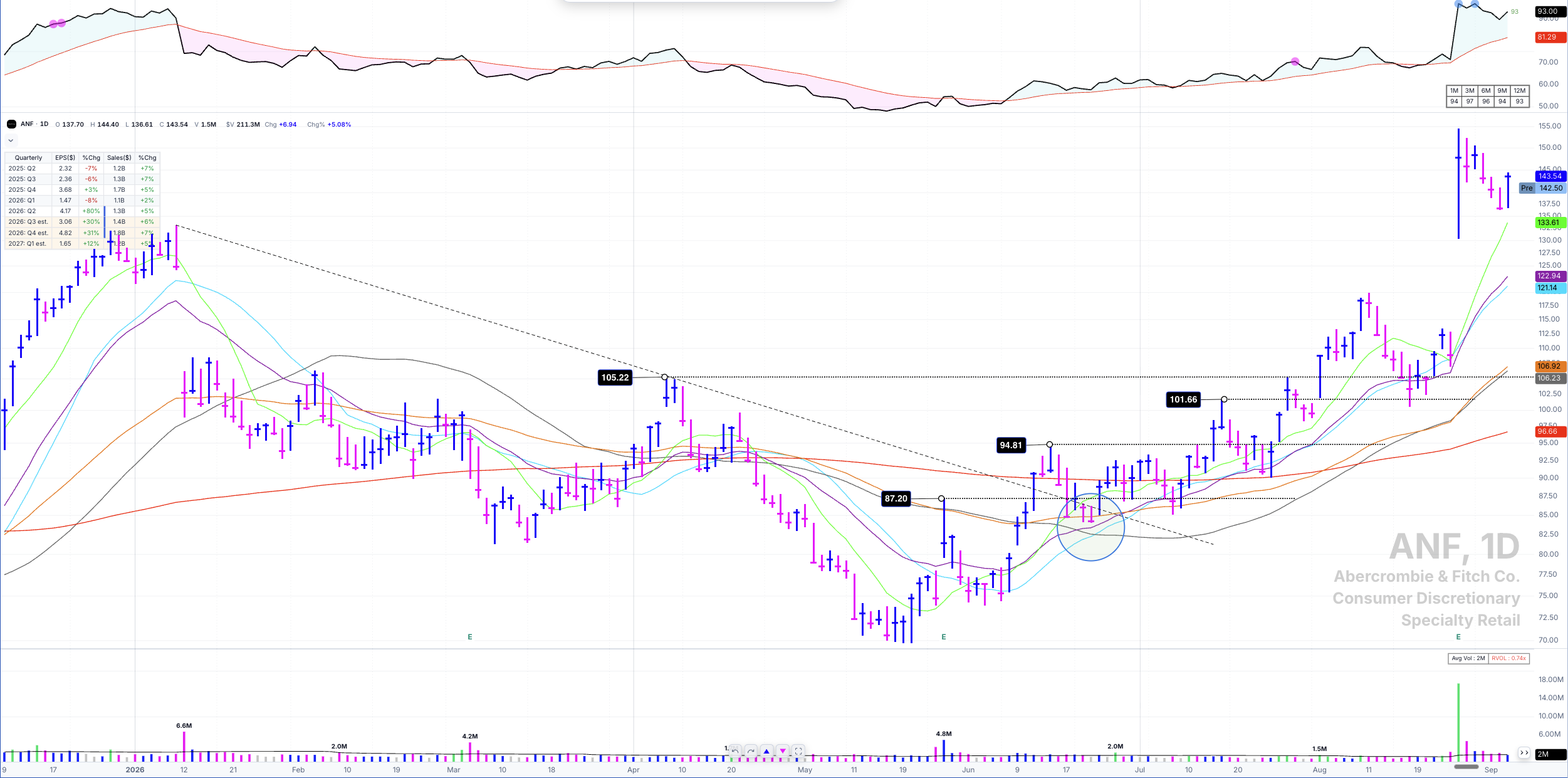Click the gray 106.23 moving average tag
Image resolution: width=1568 pixels, height=778 pixels.
[x=1550, y=378]
